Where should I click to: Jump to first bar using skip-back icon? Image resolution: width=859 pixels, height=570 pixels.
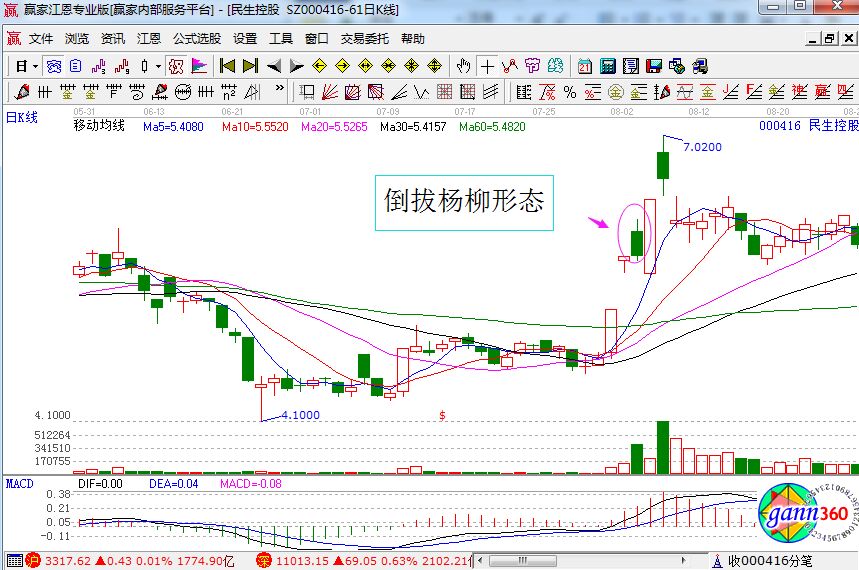(227, 66)
